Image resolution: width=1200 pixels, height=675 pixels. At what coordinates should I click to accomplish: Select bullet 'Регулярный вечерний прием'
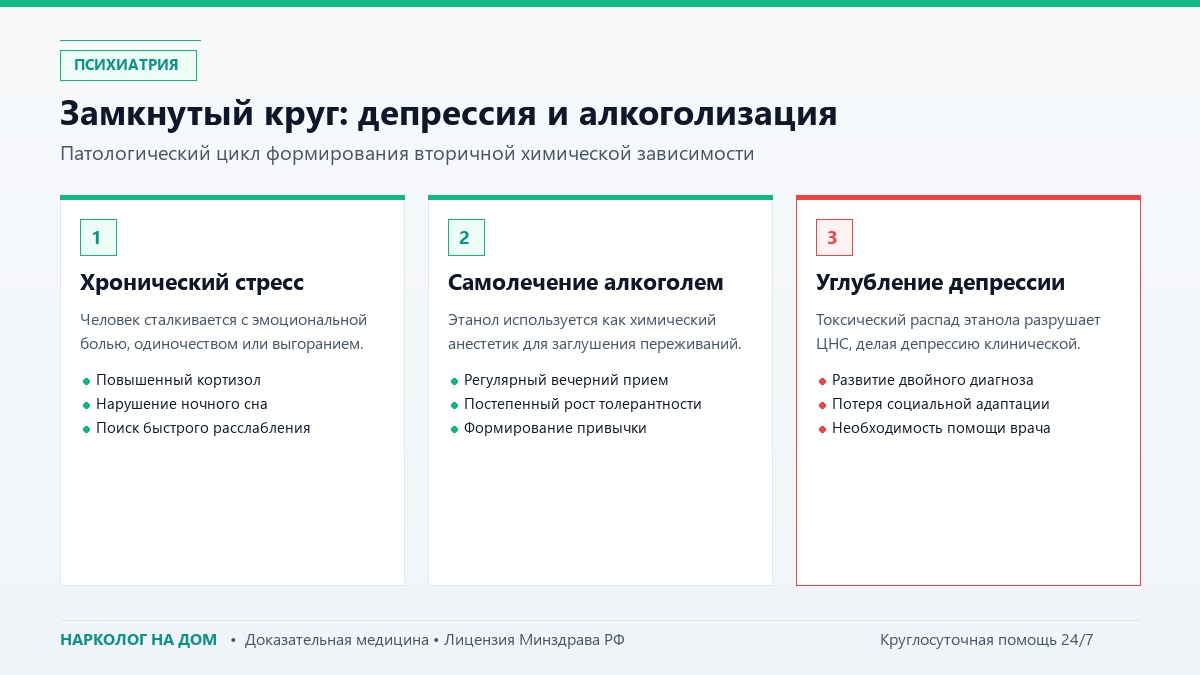tap(566, 380)
